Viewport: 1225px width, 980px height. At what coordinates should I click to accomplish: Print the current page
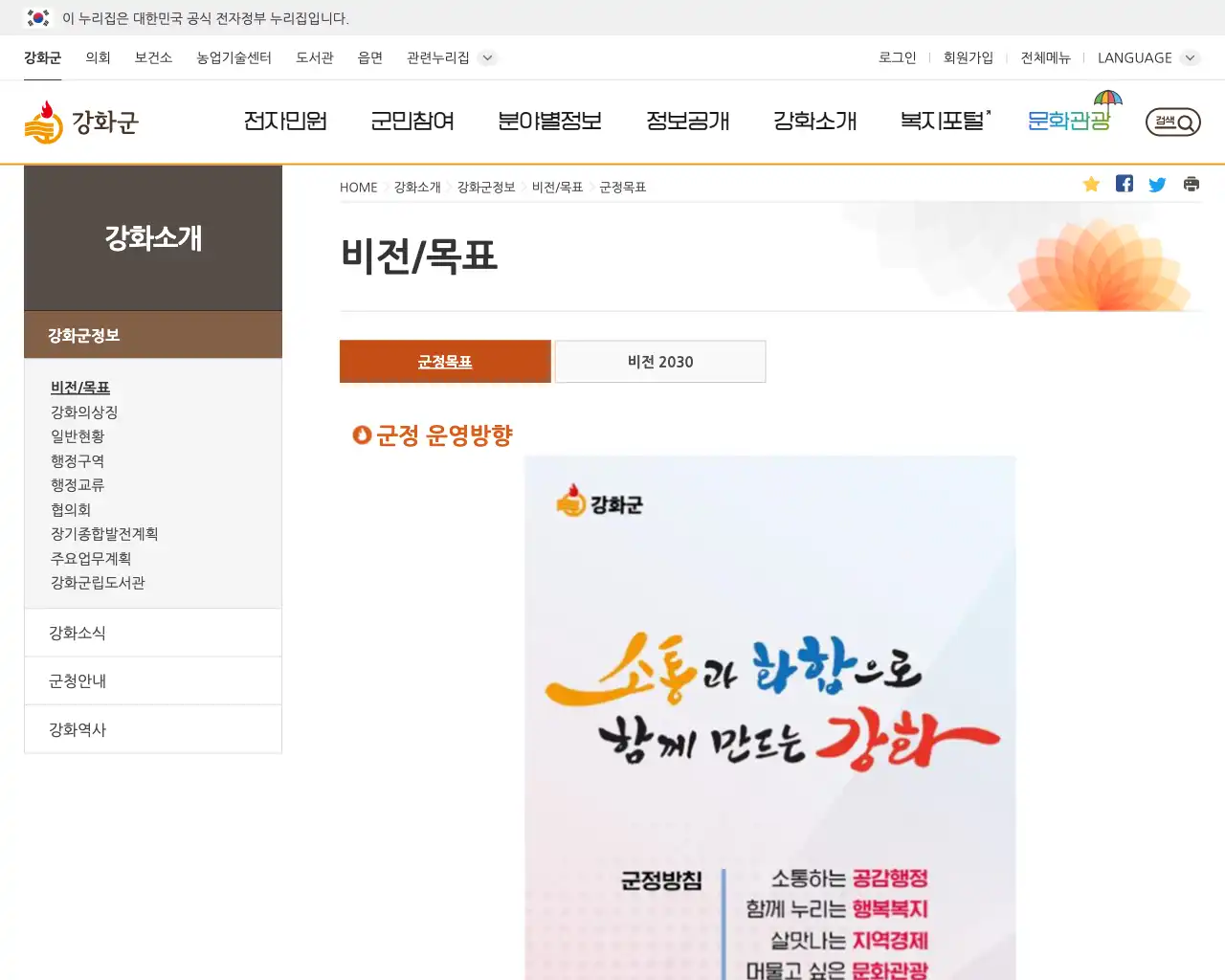tap(1191, 184)
